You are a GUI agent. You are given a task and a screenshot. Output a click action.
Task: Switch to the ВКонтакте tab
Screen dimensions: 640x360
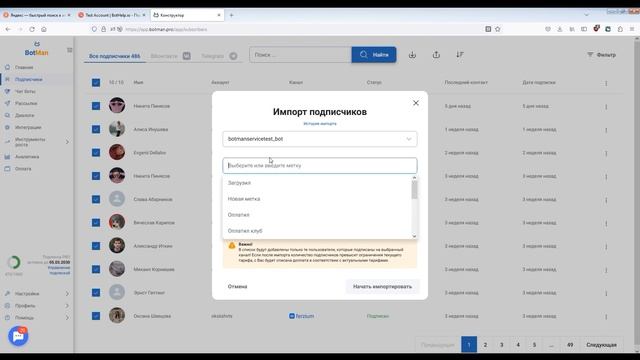coord(170,56)
